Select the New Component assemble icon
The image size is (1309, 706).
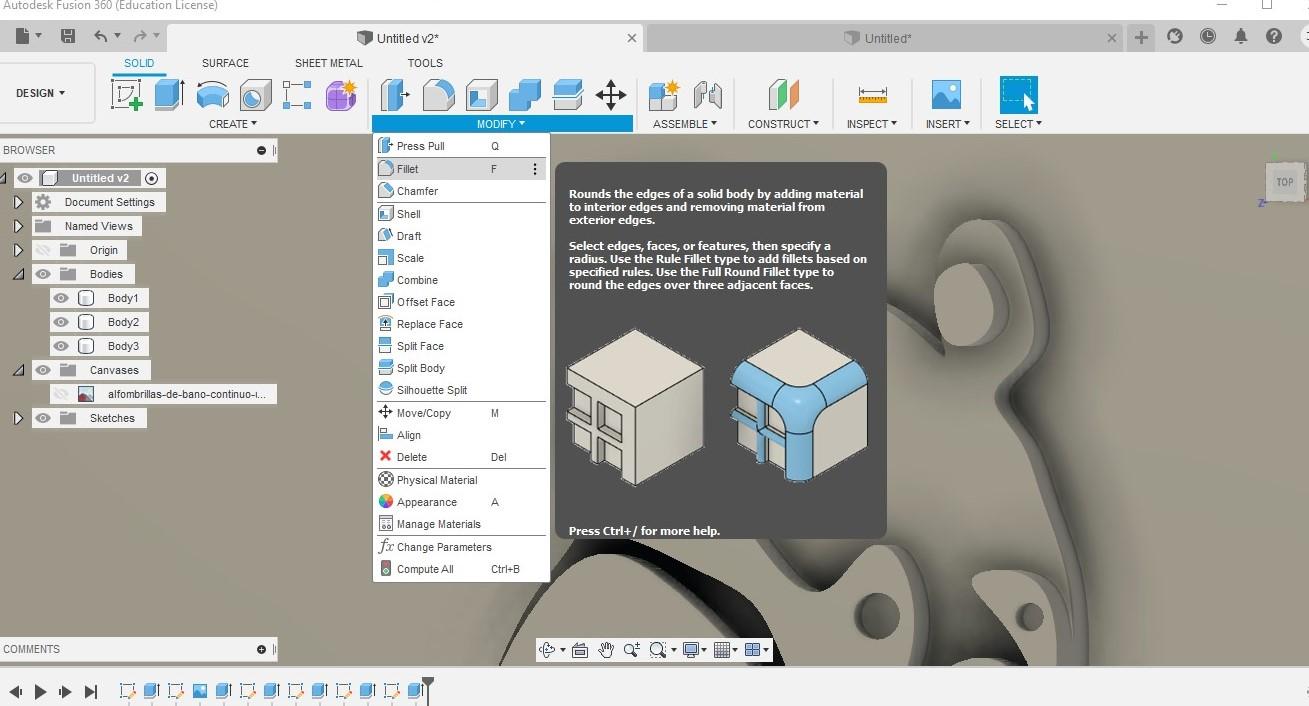click(x=663, y=95)
